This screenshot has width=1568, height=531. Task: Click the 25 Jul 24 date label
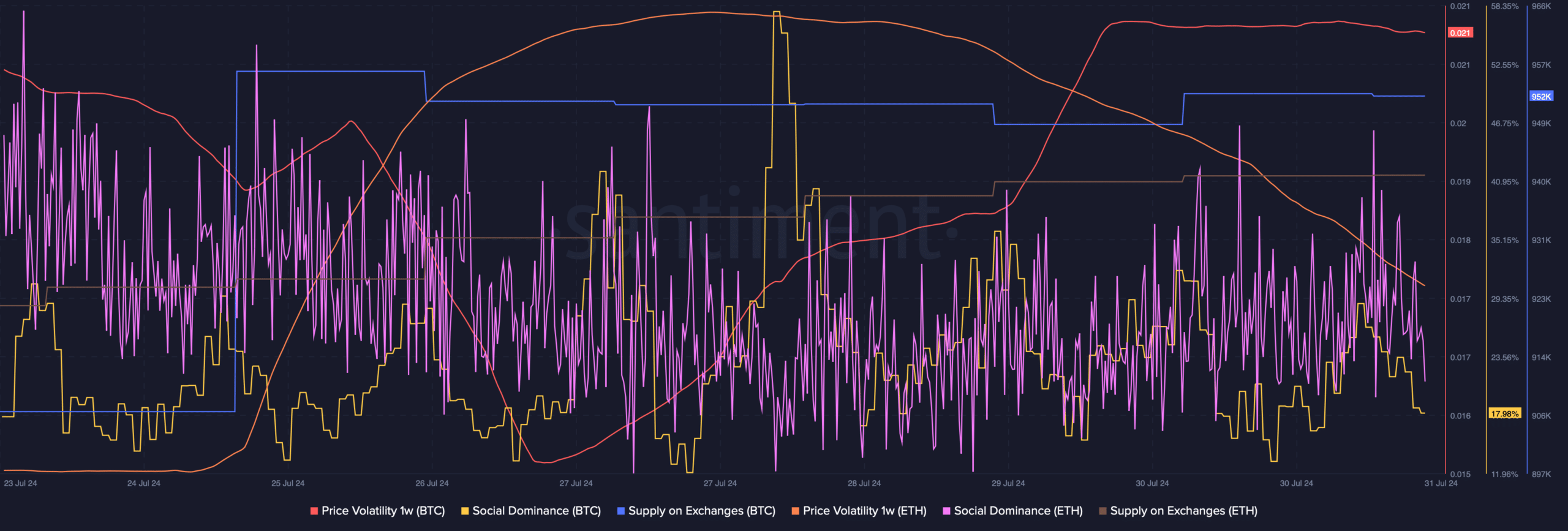(x=288, y=483)
